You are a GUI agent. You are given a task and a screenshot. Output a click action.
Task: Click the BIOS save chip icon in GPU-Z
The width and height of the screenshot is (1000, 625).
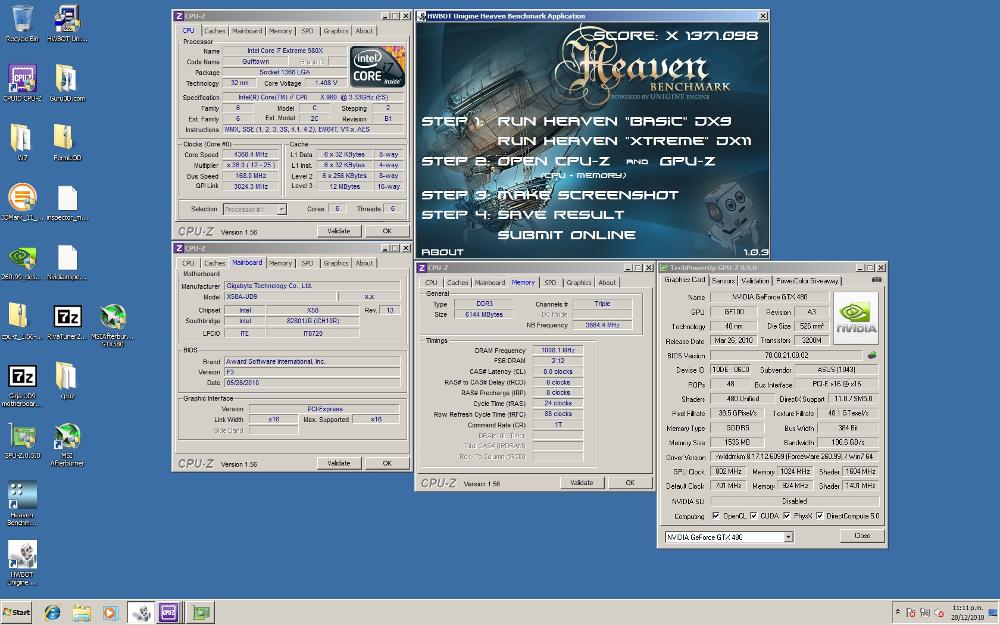click(x=872, y=355)
